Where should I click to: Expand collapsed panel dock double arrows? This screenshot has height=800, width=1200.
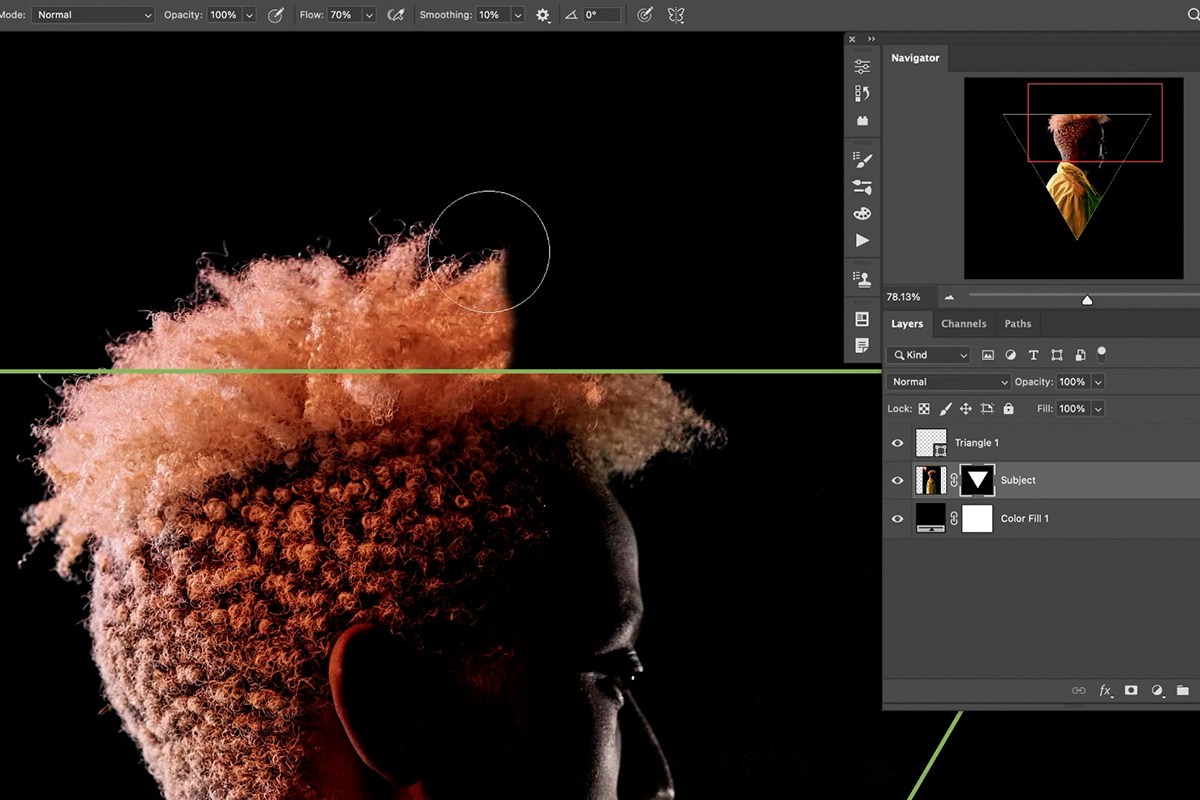tap(872, 39)
